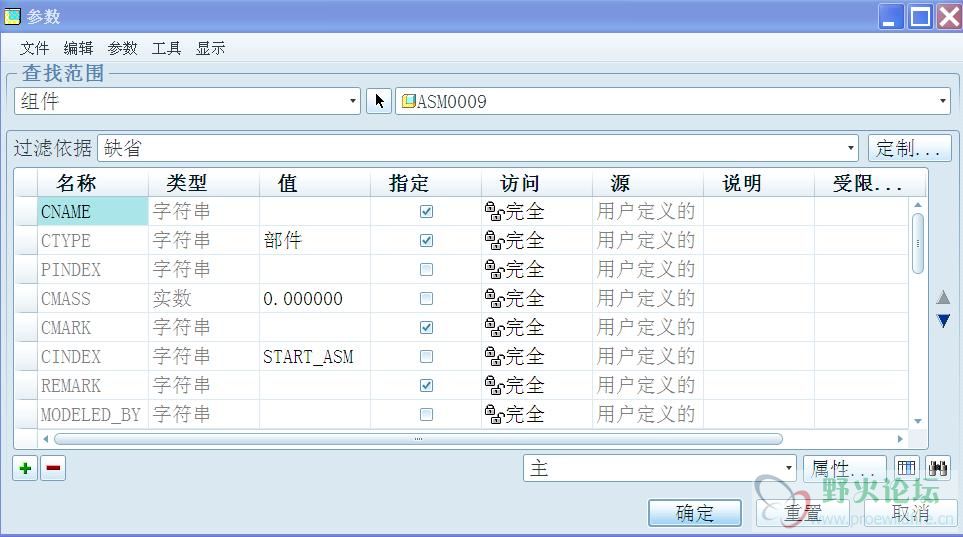The width and height of the screenshot is (963, 537).
Task: Check the designate checkbox for PINDEX
Action: pyautogui.click(x=426, y=269)
